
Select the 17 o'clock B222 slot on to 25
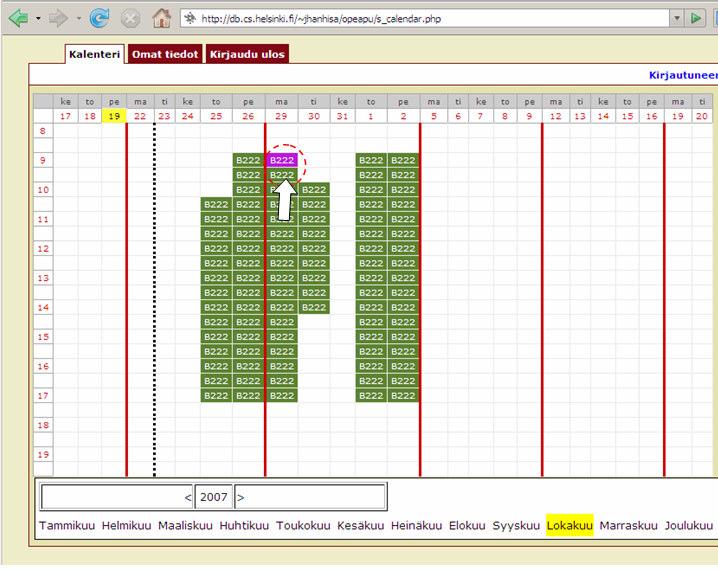(216, 396)
